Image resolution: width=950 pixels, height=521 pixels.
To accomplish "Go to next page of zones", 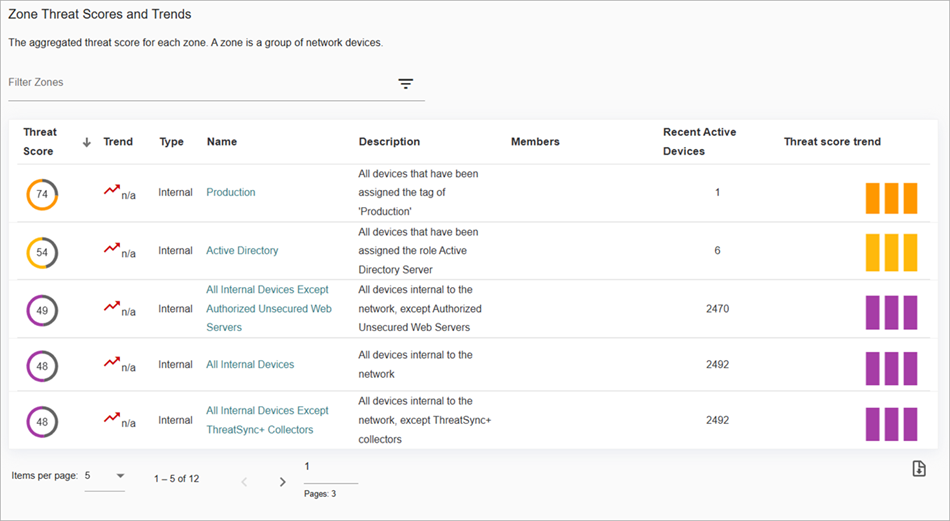I will (x=282, y=482).
